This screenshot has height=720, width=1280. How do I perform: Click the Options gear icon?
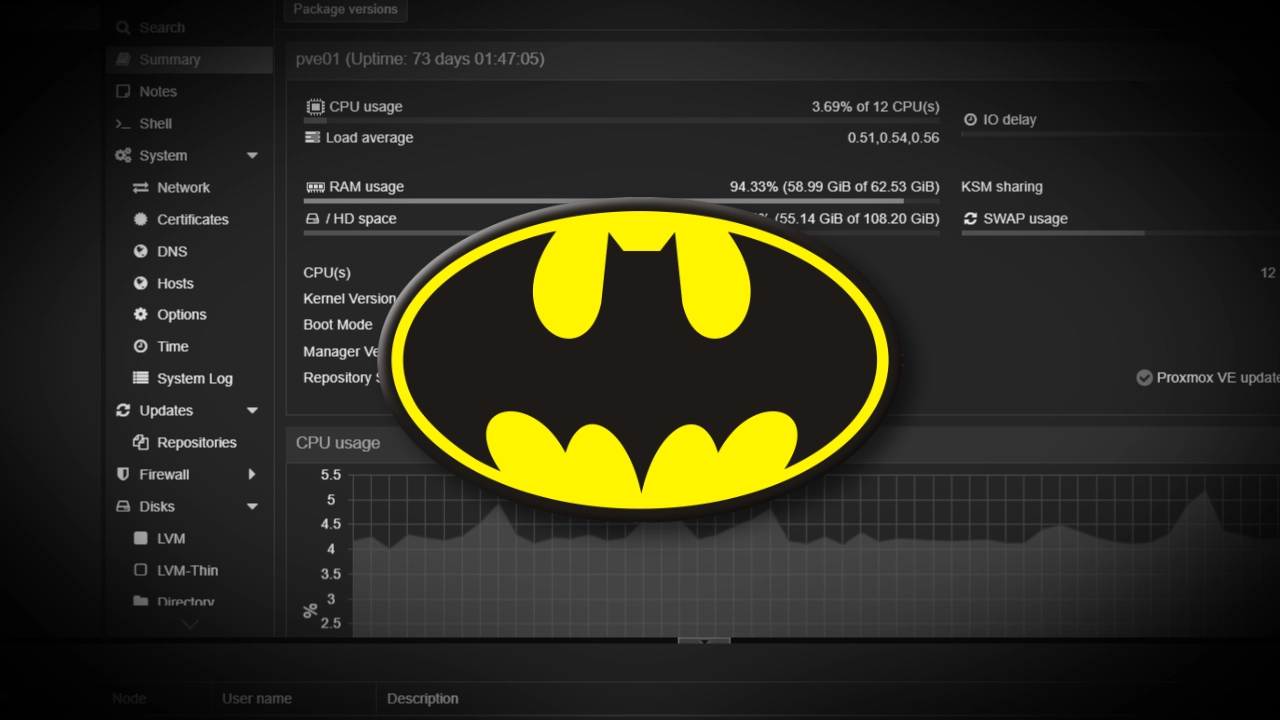pyautogui.click(x=140, y=315)
